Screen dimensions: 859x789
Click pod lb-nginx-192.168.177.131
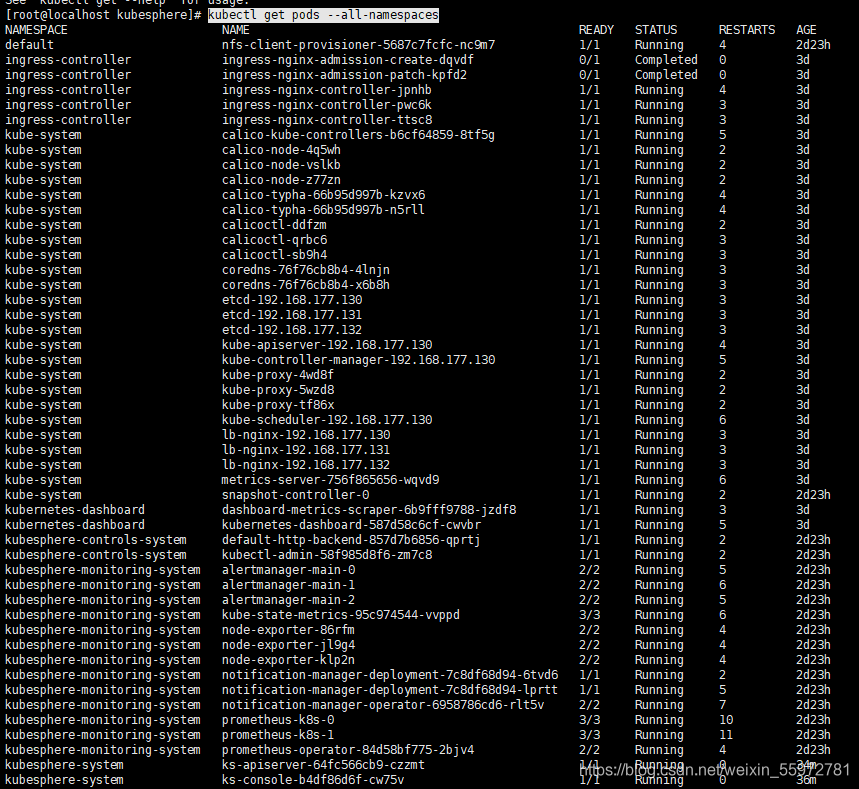(x=306, y=450)
